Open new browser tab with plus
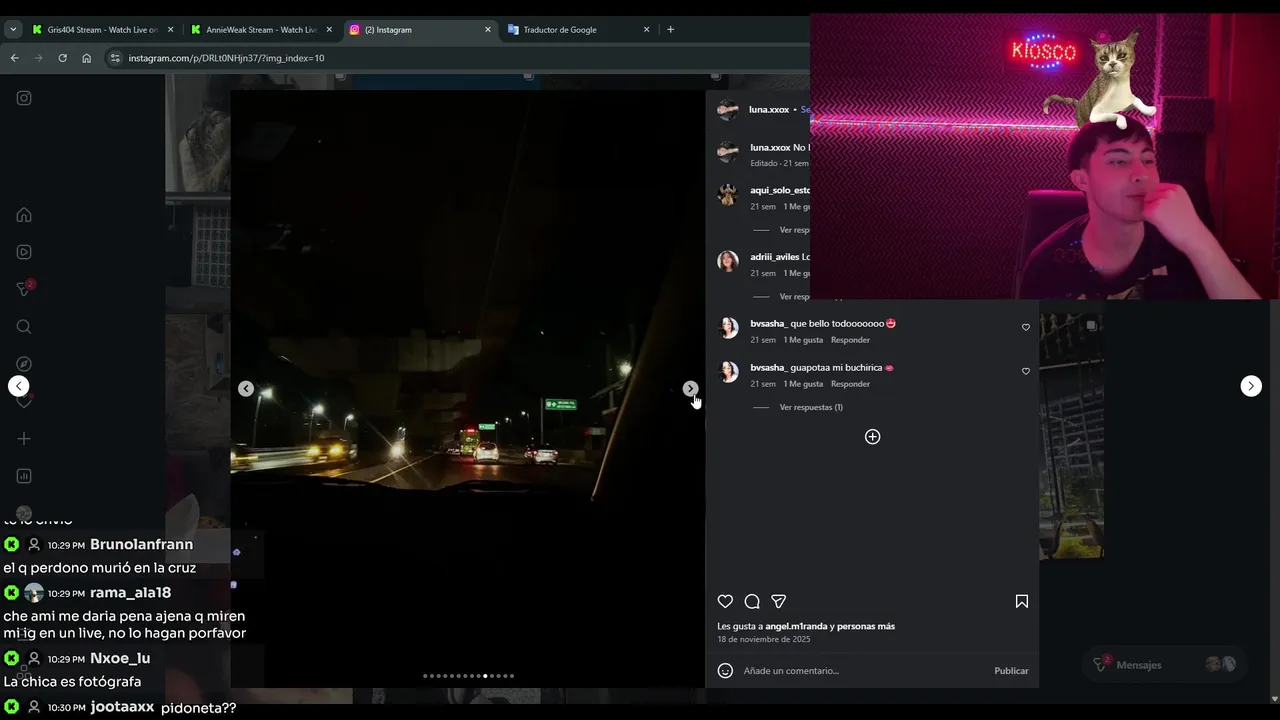1280x720 pixels. click(670, 30)
